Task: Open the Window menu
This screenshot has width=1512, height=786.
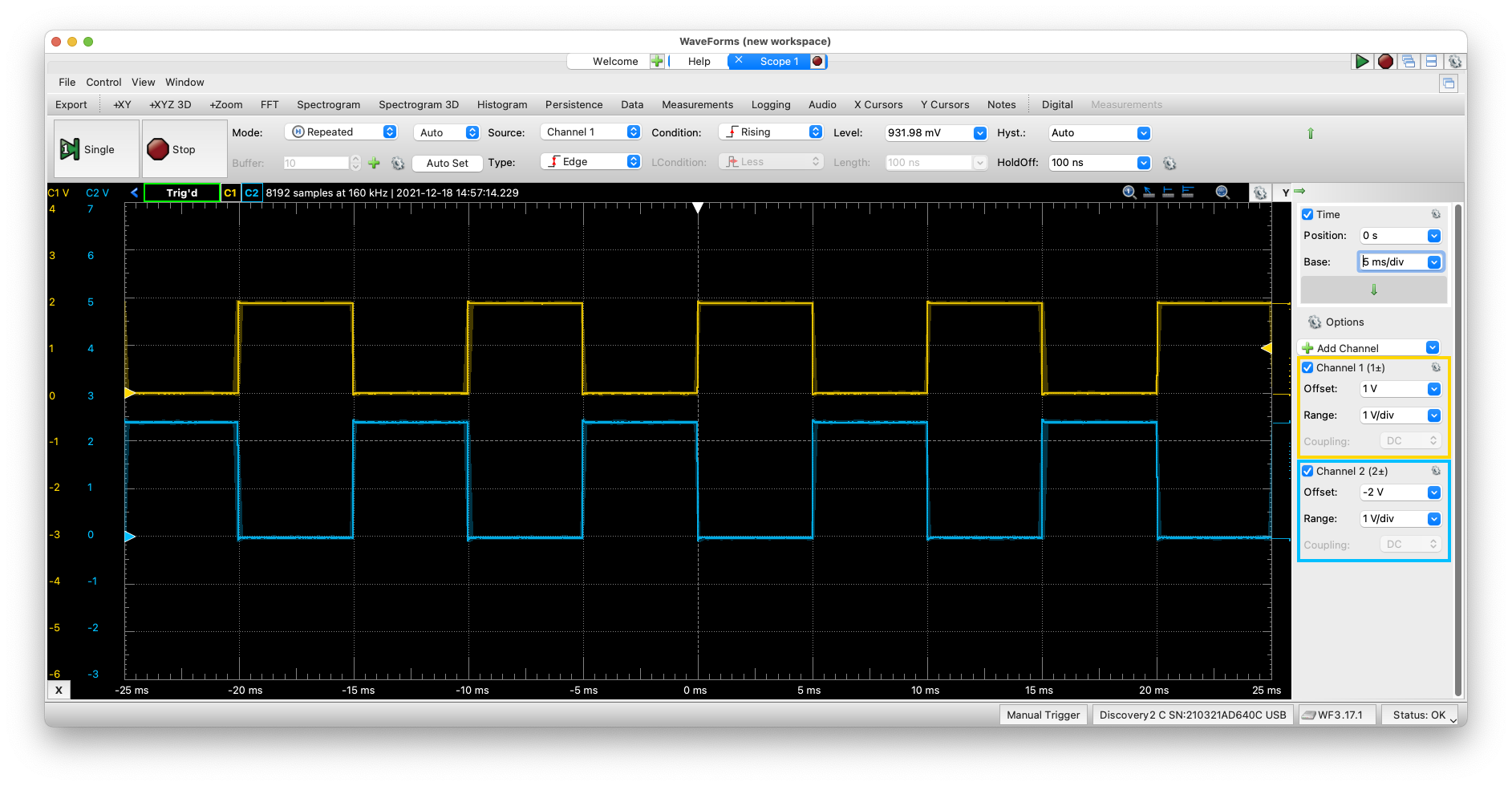Action: pos(184,82)
